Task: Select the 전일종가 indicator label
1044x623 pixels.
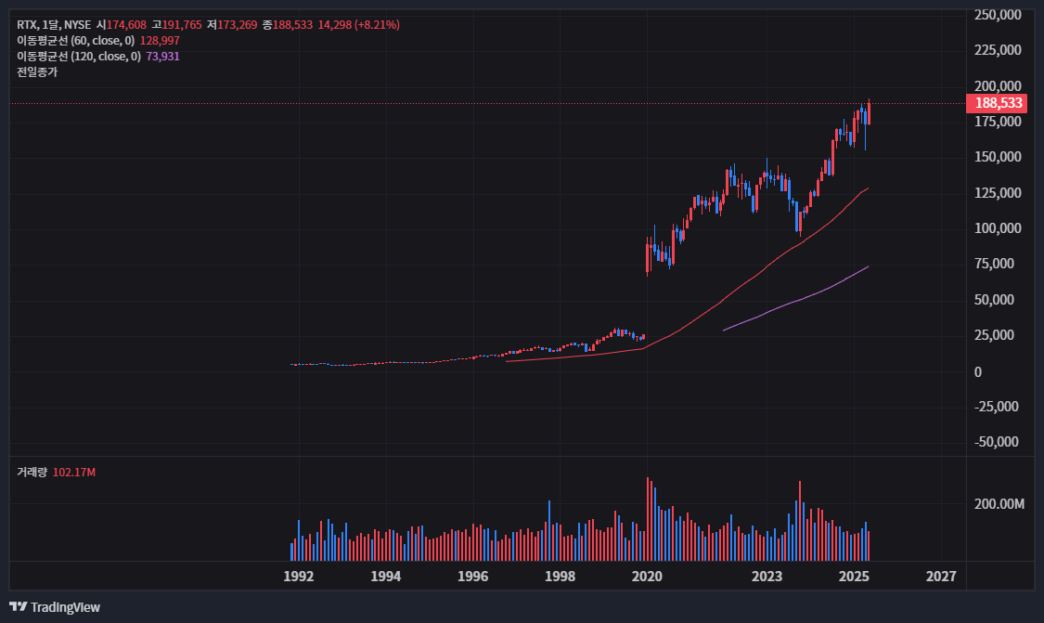Action: [x=37, y=72]
